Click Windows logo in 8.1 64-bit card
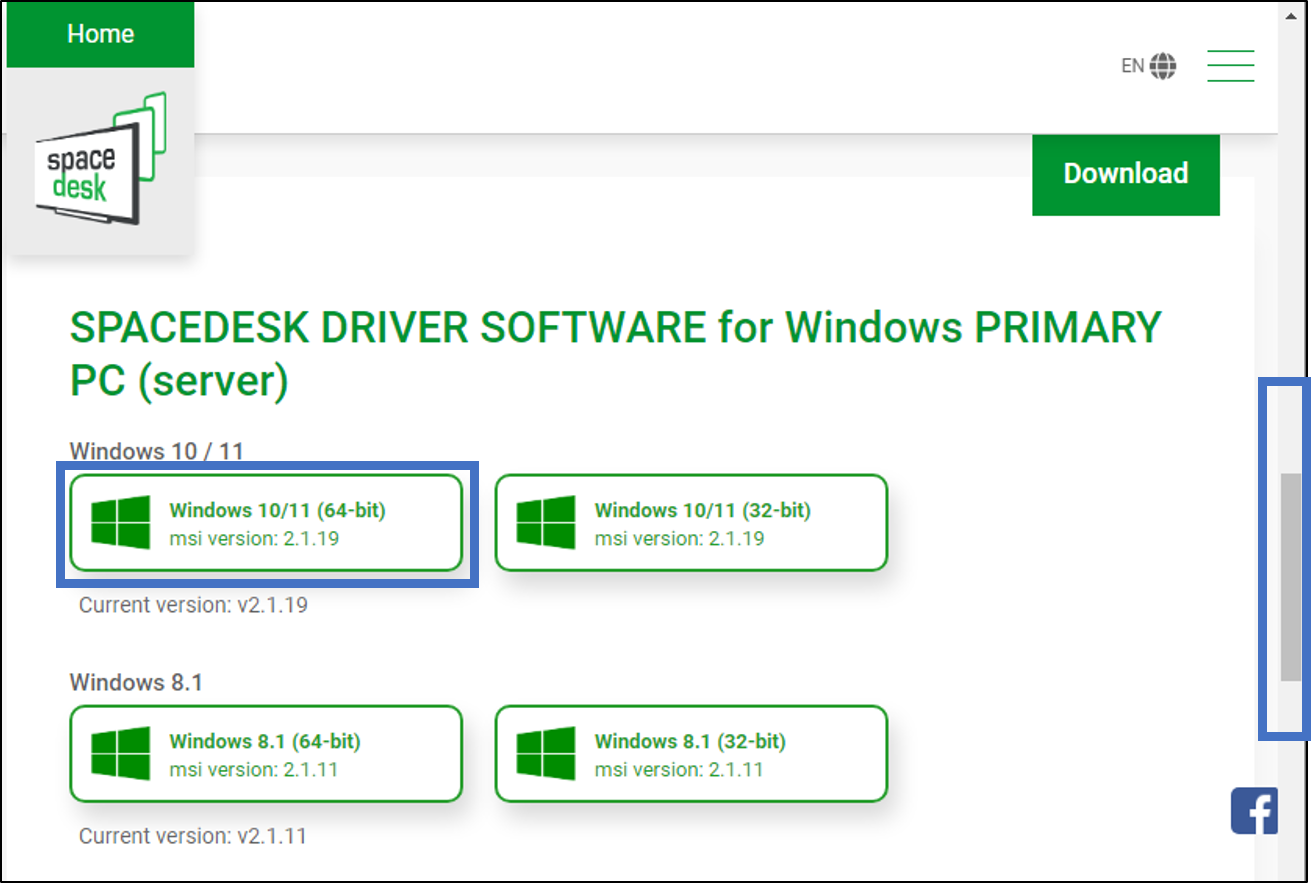This screenshot has height=883, width=1311. coord(120,754)
